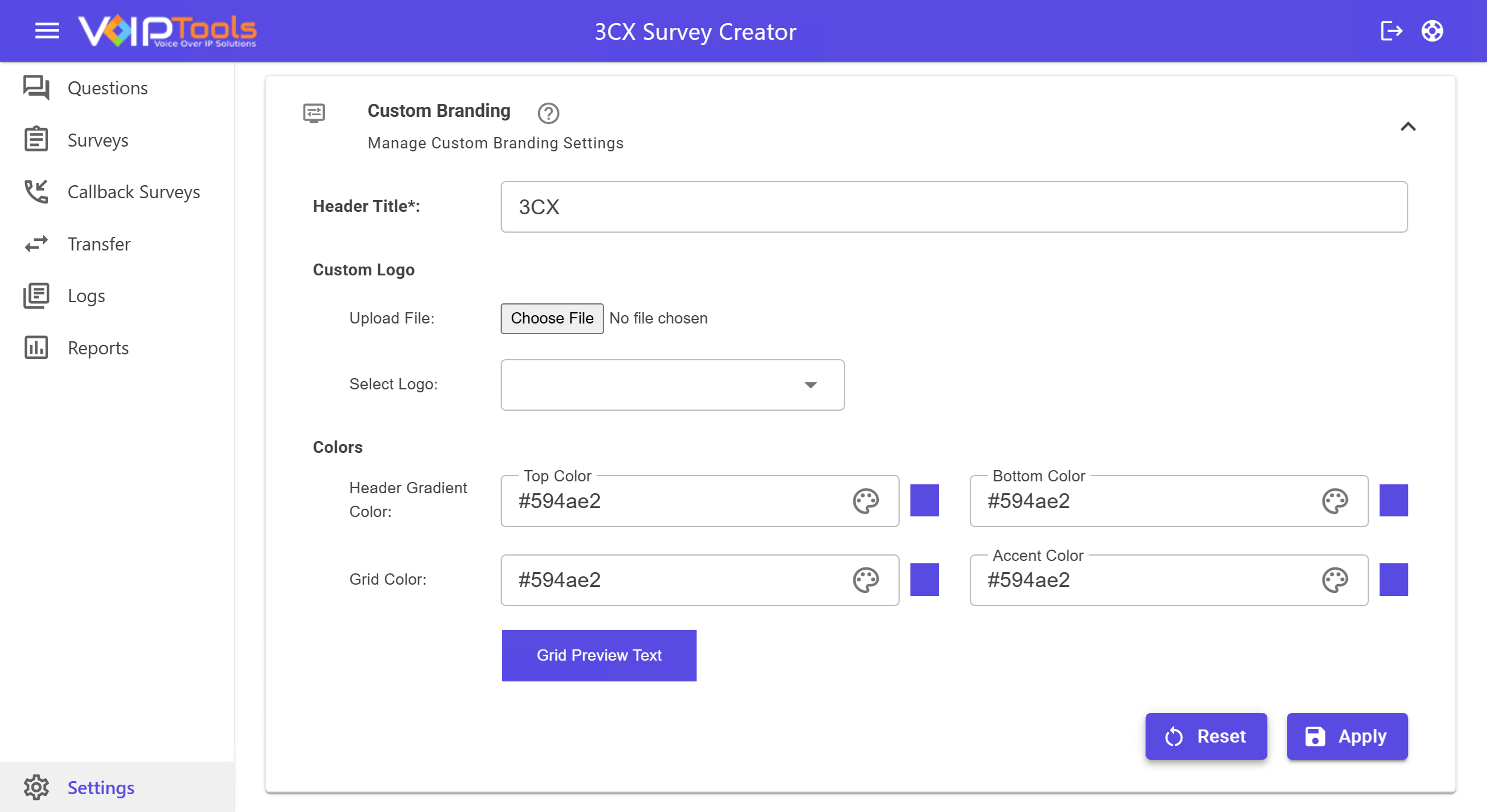
Task: Click the Top Color swatch
Action: point(925,500)
